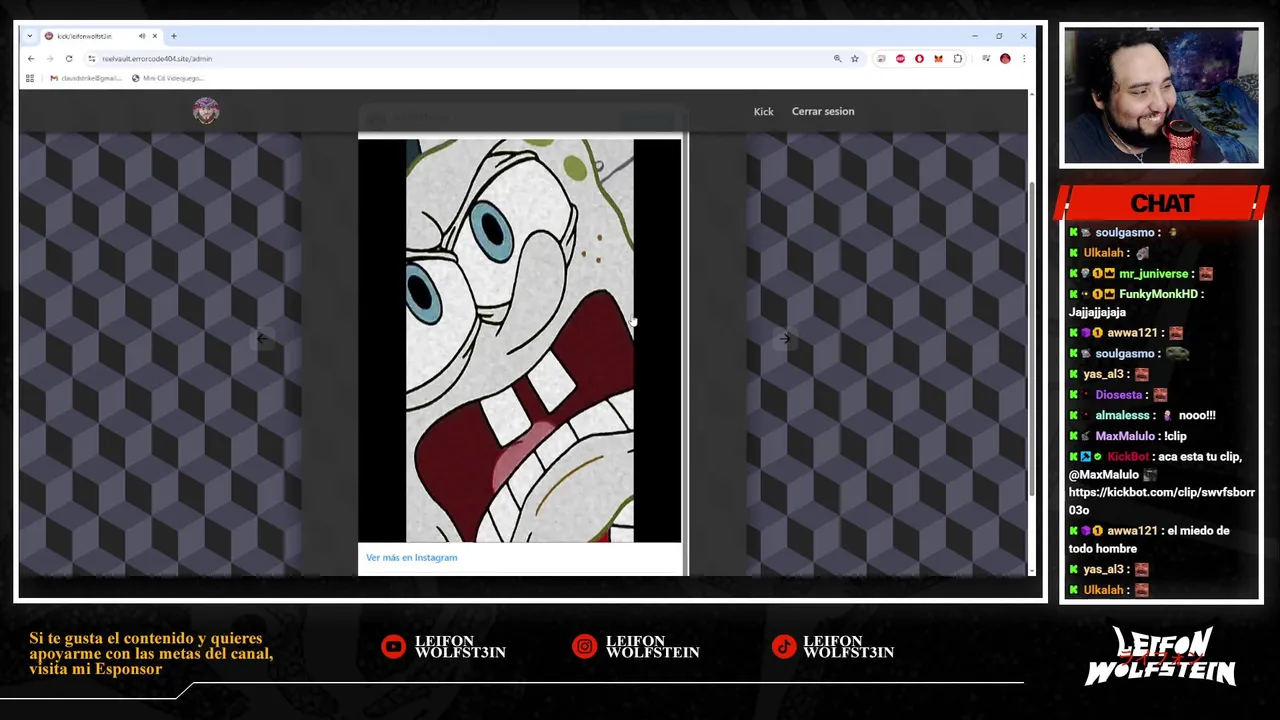Click the page vertical scrollbar
Image resolution: width=1280 pixels, height=720 pixels.
click(1032, 338)
